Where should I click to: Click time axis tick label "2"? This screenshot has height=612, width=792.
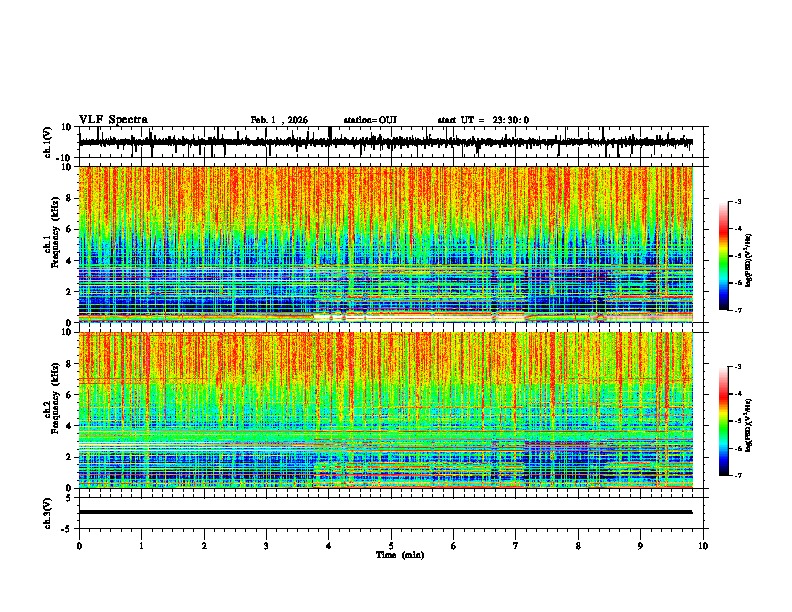pos(204,546)
